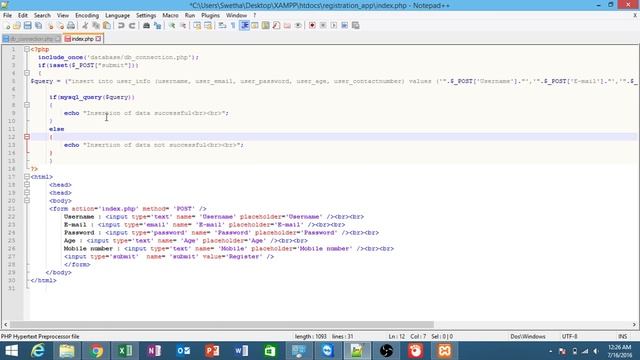
Task: Save the current recorded macro icon
Action: pyautogui.click(x=356, y=26)
